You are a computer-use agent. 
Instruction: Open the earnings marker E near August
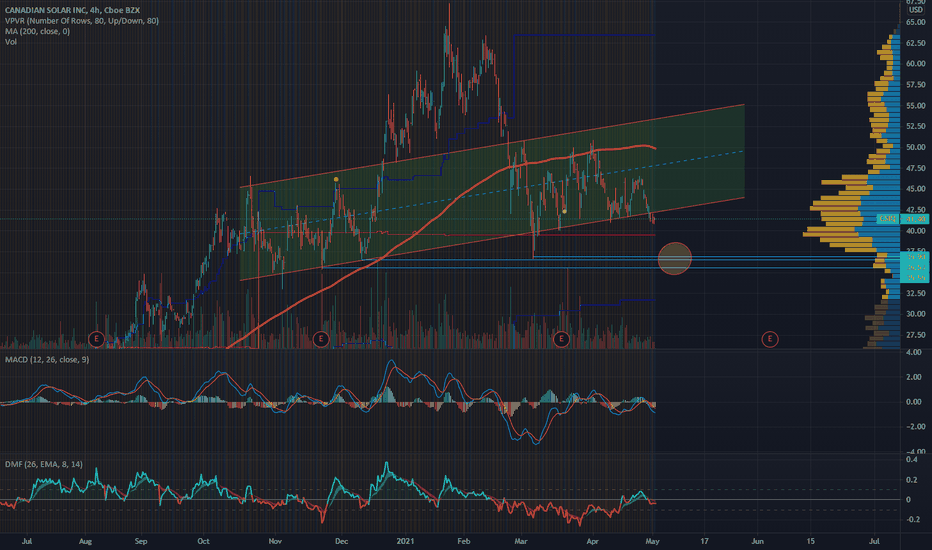[x=96, y=339]
